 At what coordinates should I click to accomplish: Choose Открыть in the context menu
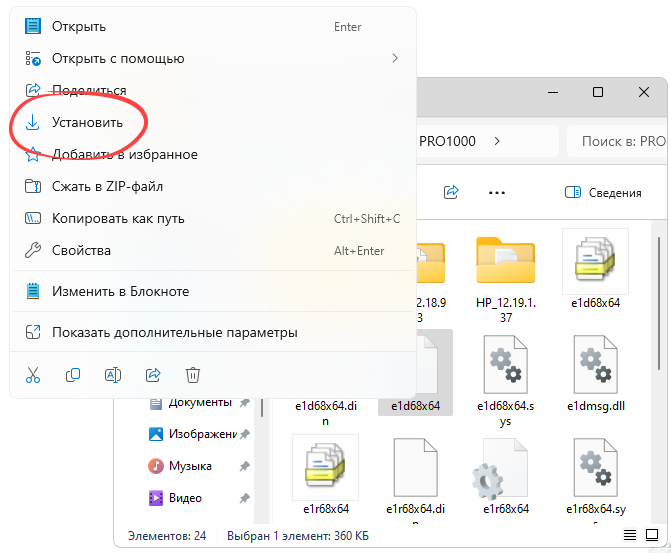pyautogui.click(x=213, y=27)
